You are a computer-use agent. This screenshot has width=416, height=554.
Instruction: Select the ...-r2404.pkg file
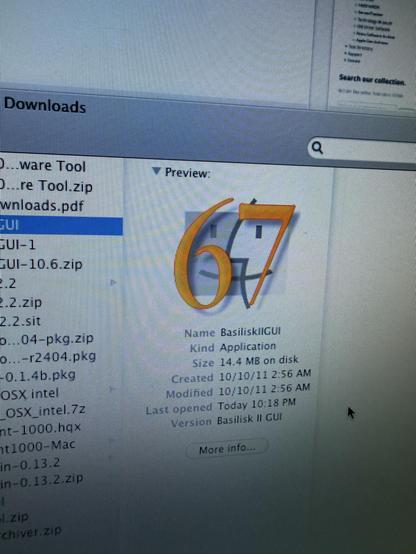coord(48,356)
